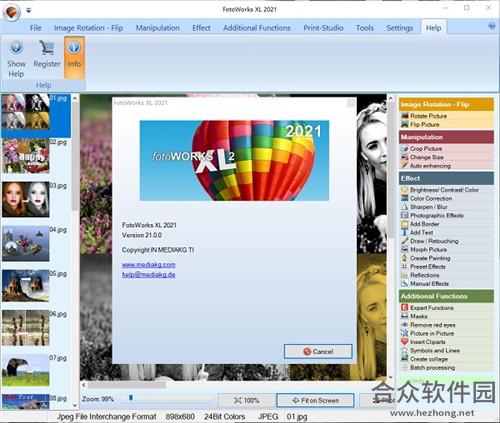Close the FotoWorks info dialog
500x423 pixels.
[351, 103]
